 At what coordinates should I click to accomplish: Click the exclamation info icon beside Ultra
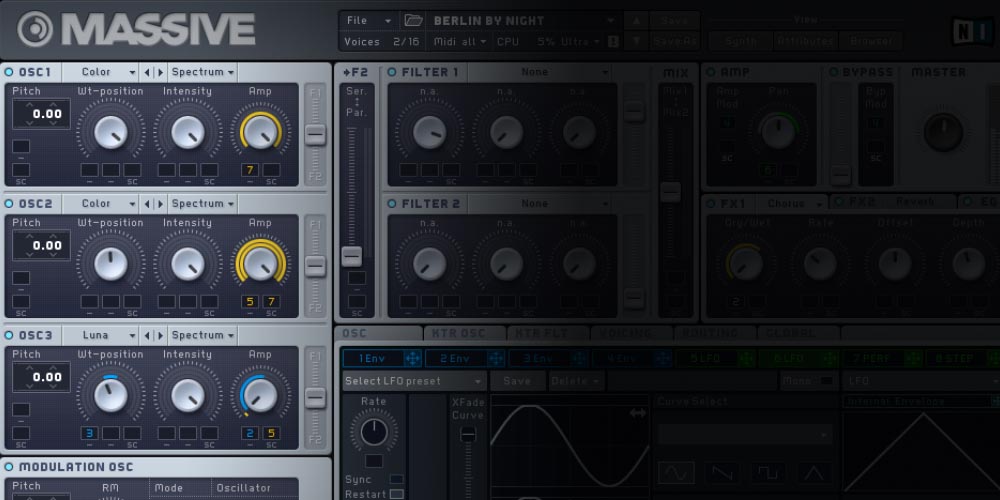pos(614,42)
